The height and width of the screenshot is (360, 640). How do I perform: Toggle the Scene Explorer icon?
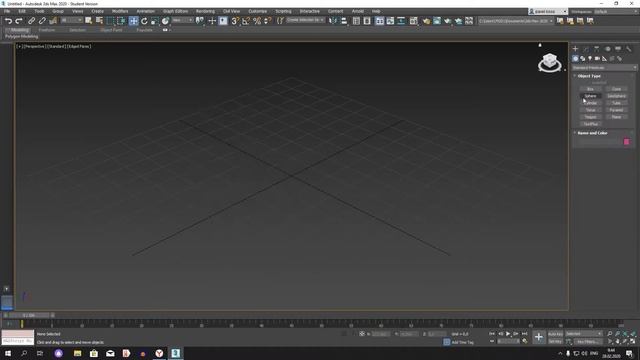(x=356, y=21)
